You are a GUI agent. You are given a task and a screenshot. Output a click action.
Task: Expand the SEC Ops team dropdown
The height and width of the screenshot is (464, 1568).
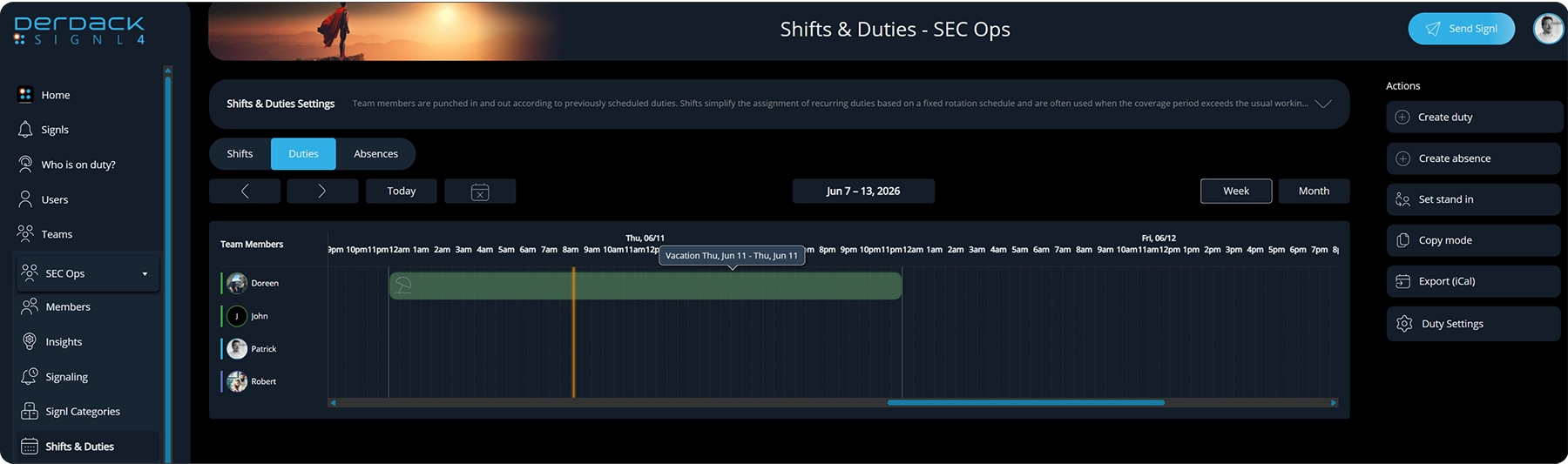(x=145, y=274)
